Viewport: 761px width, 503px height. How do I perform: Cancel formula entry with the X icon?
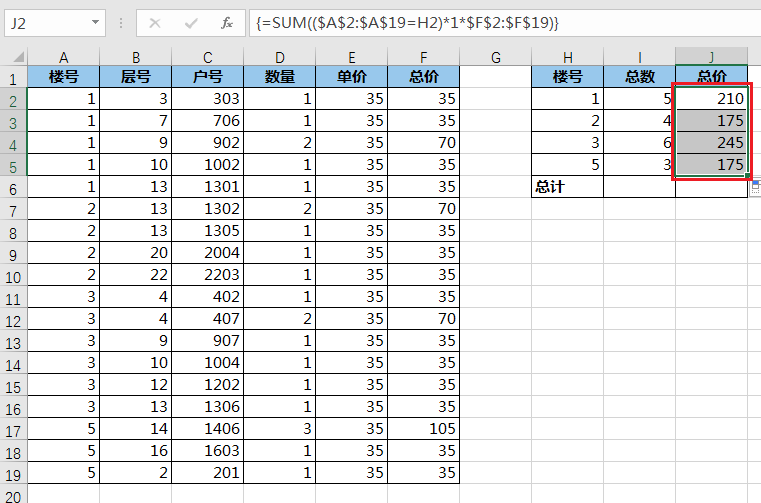pyautogui.click(x=155, y=23)
